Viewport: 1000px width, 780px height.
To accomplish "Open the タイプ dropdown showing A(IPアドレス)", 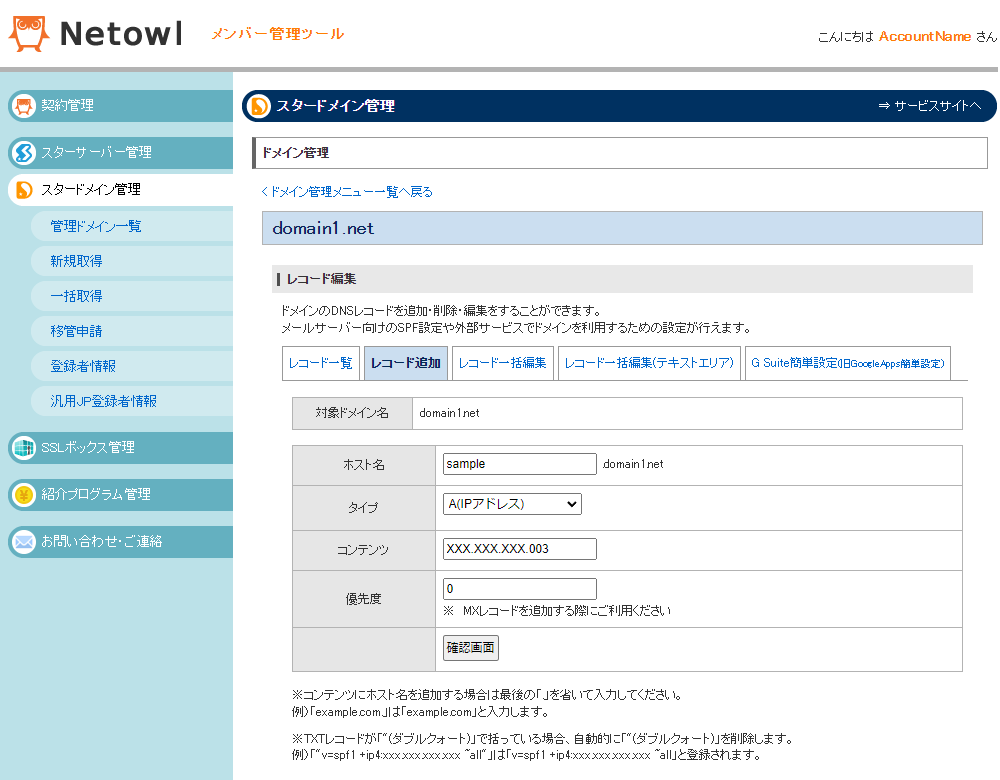I will tap(512, 504).
